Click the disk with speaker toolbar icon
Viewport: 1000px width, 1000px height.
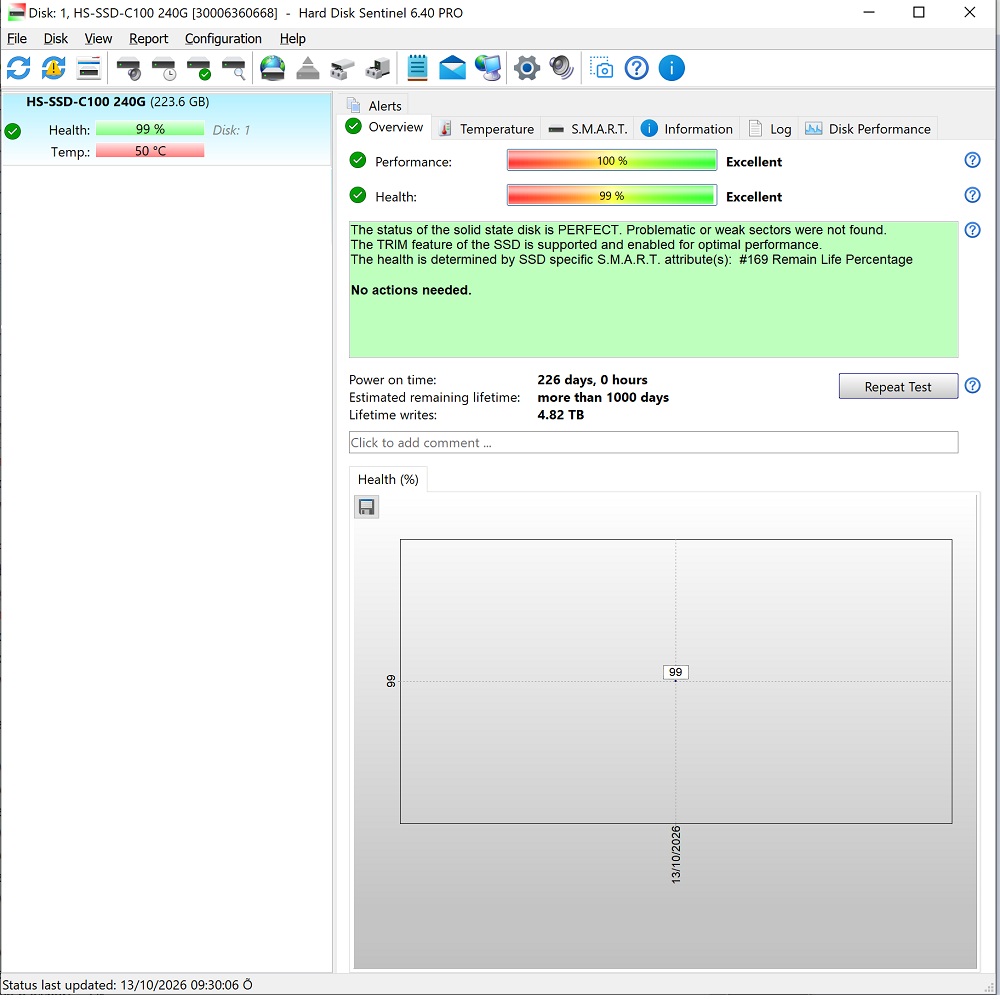pyautogui.click(x=129, y=68)
